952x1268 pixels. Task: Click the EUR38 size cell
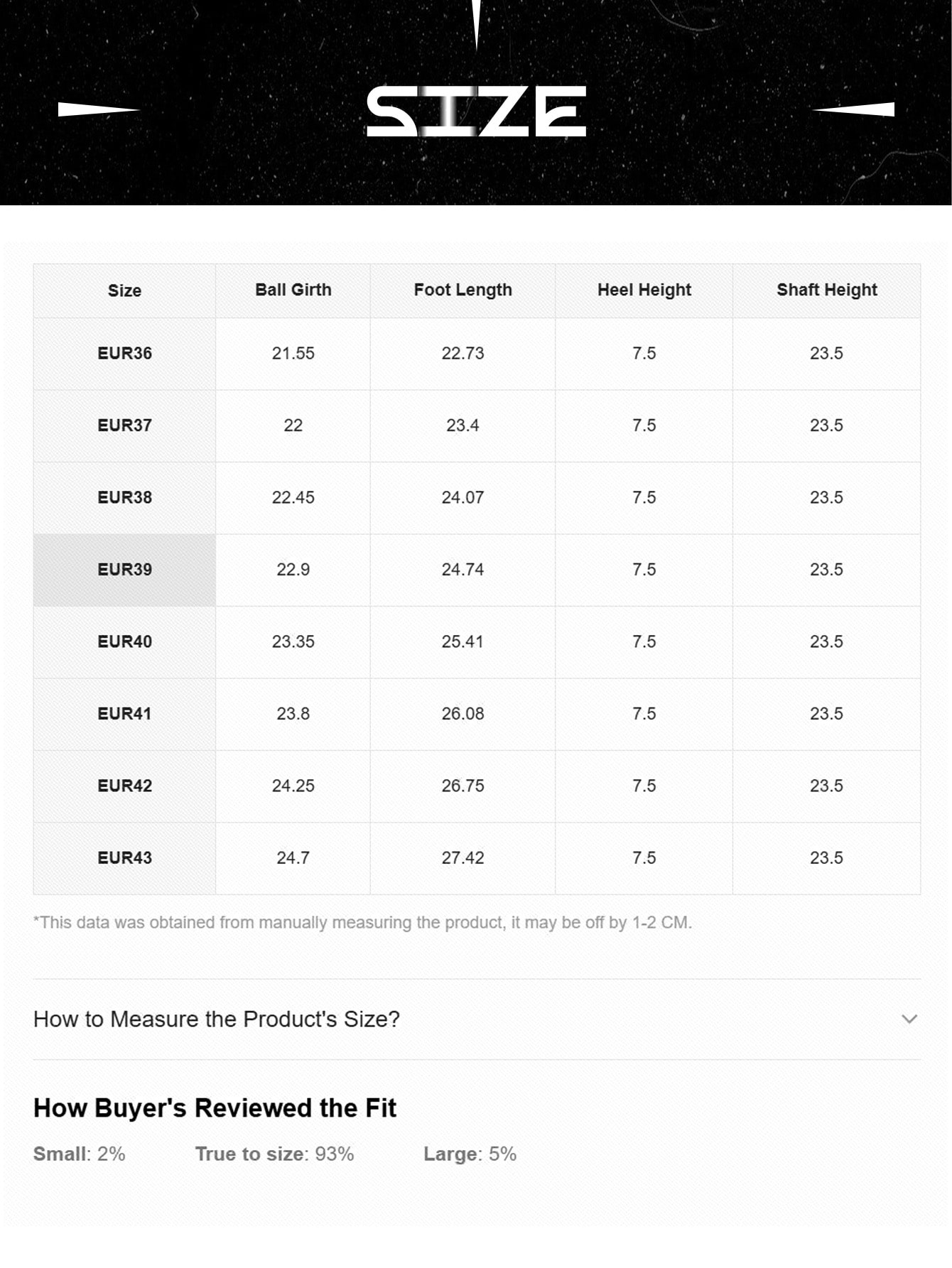(x=124, y=497)
